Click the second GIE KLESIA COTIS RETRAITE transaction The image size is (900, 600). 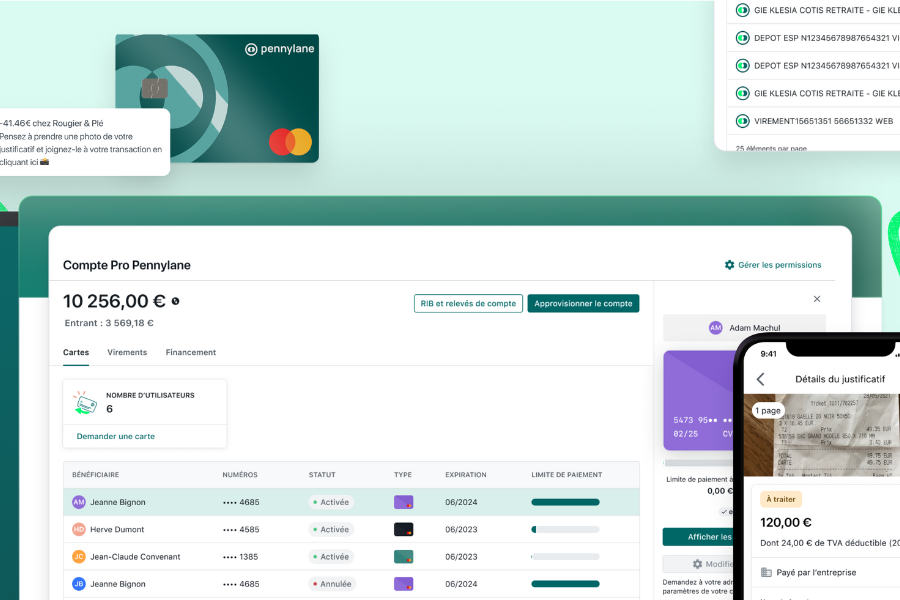(814, 93)
